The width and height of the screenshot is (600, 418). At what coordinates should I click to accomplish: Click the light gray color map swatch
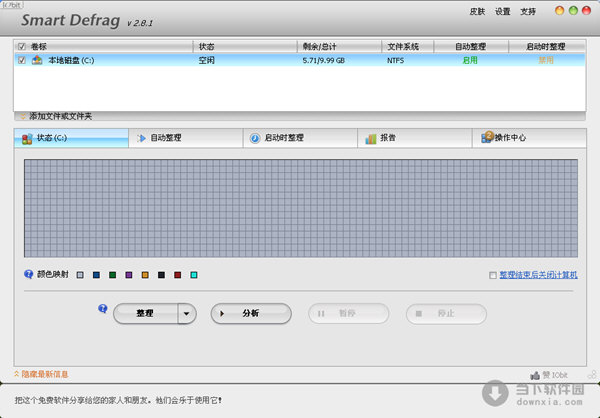coord(80,275)
